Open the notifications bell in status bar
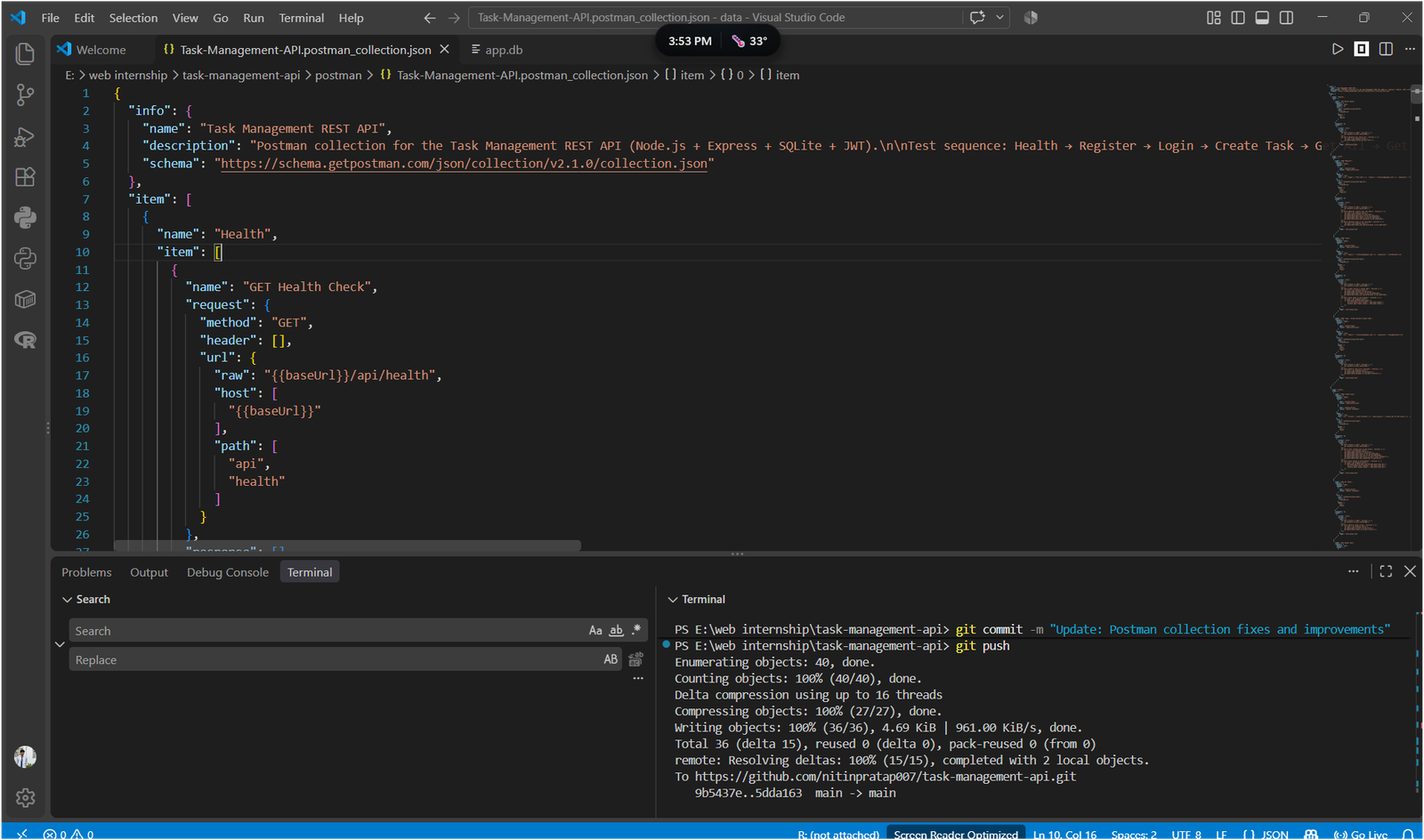The image size is (1424, 840). 1408,835
